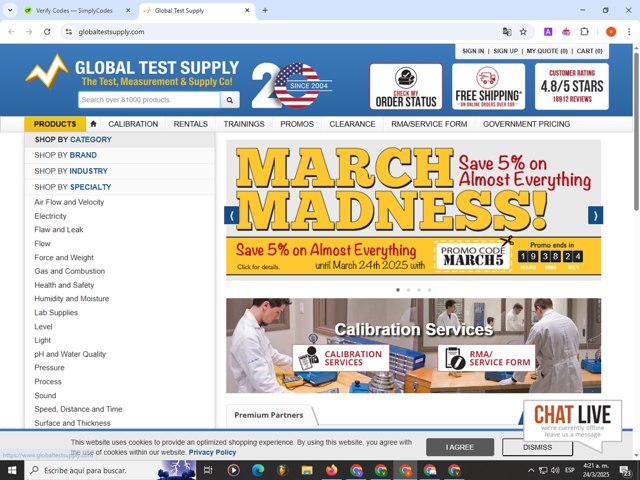Click SIGN UP link

coord(506,51)
